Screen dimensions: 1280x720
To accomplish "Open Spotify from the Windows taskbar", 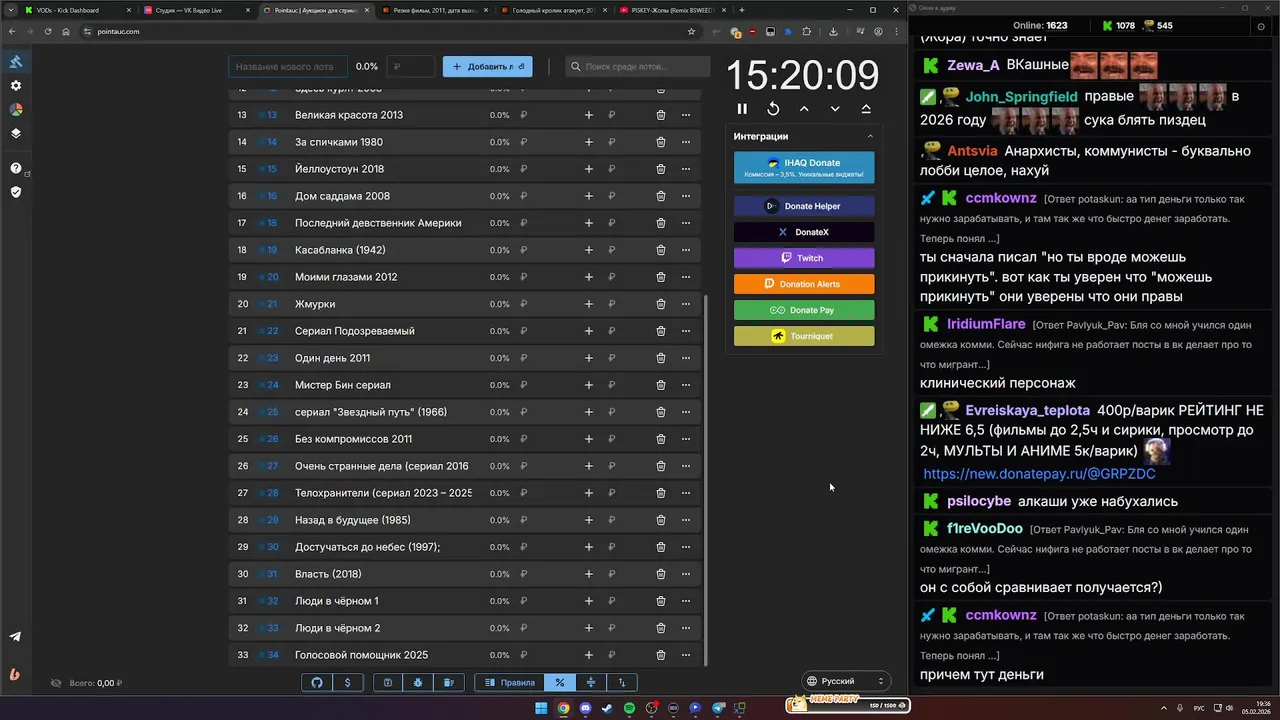I will (629, 708).
